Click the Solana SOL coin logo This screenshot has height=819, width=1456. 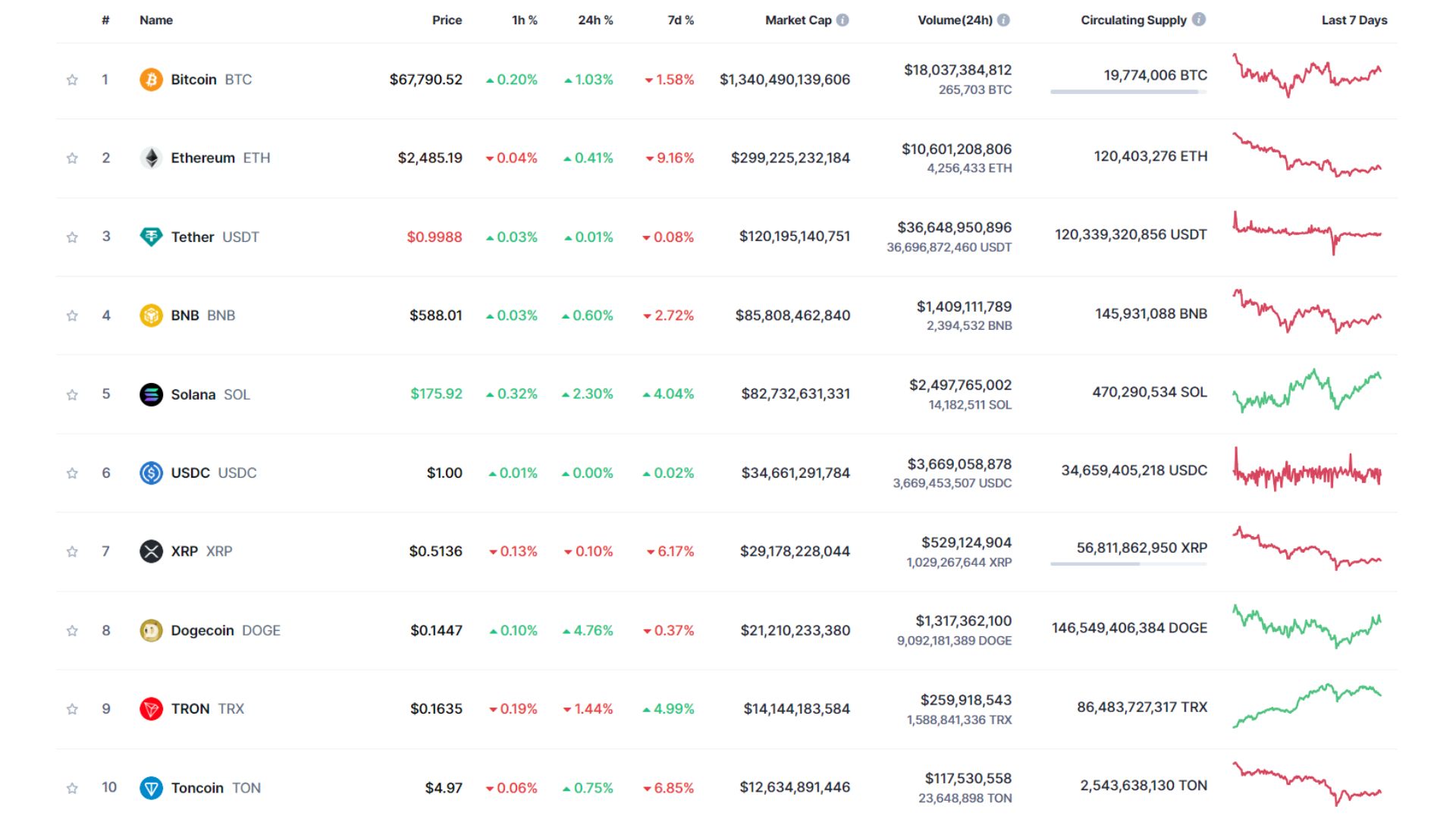pos(152,394)
